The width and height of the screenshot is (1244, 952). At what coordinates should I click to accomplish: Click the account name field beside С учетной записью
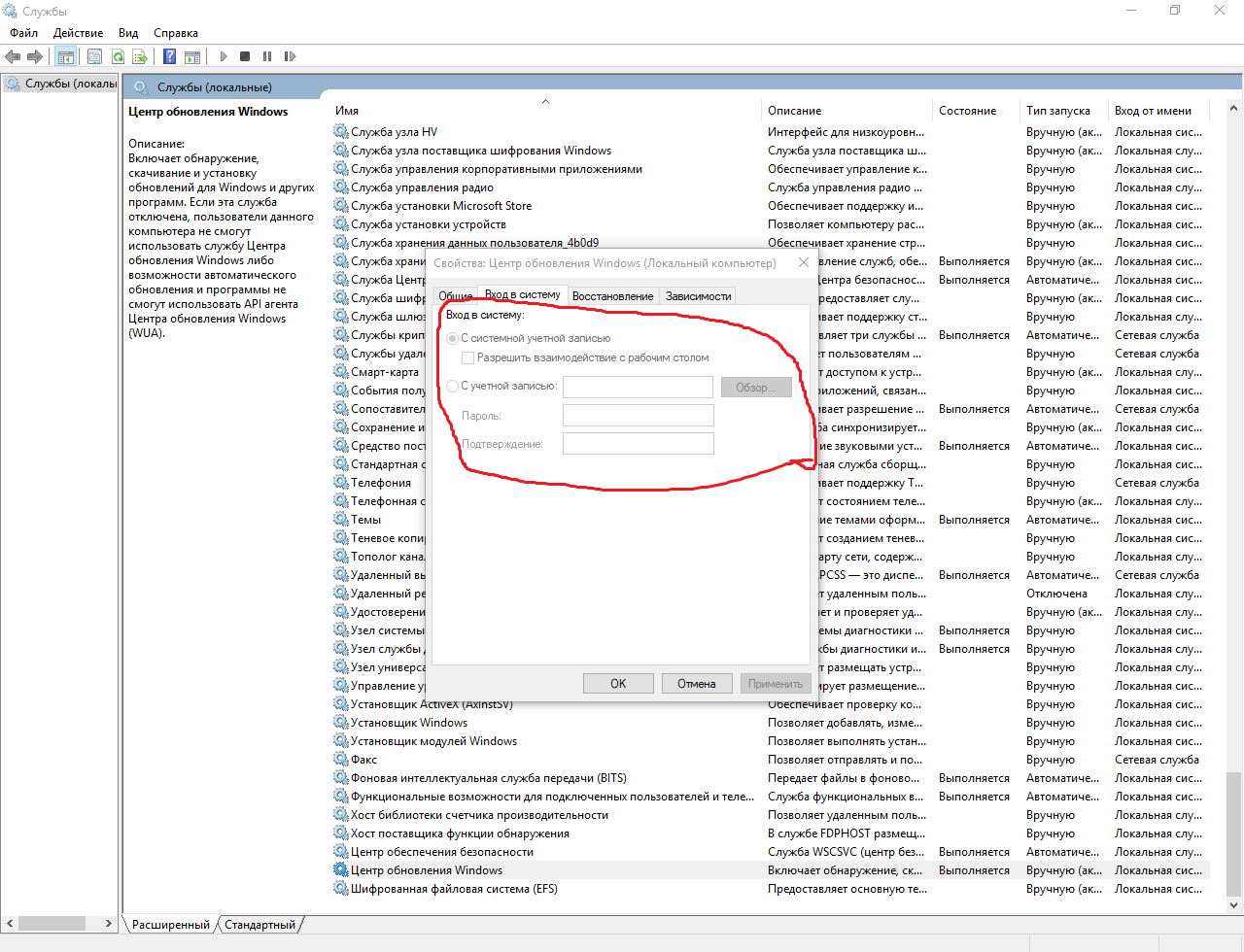click(x=639, y=387)
